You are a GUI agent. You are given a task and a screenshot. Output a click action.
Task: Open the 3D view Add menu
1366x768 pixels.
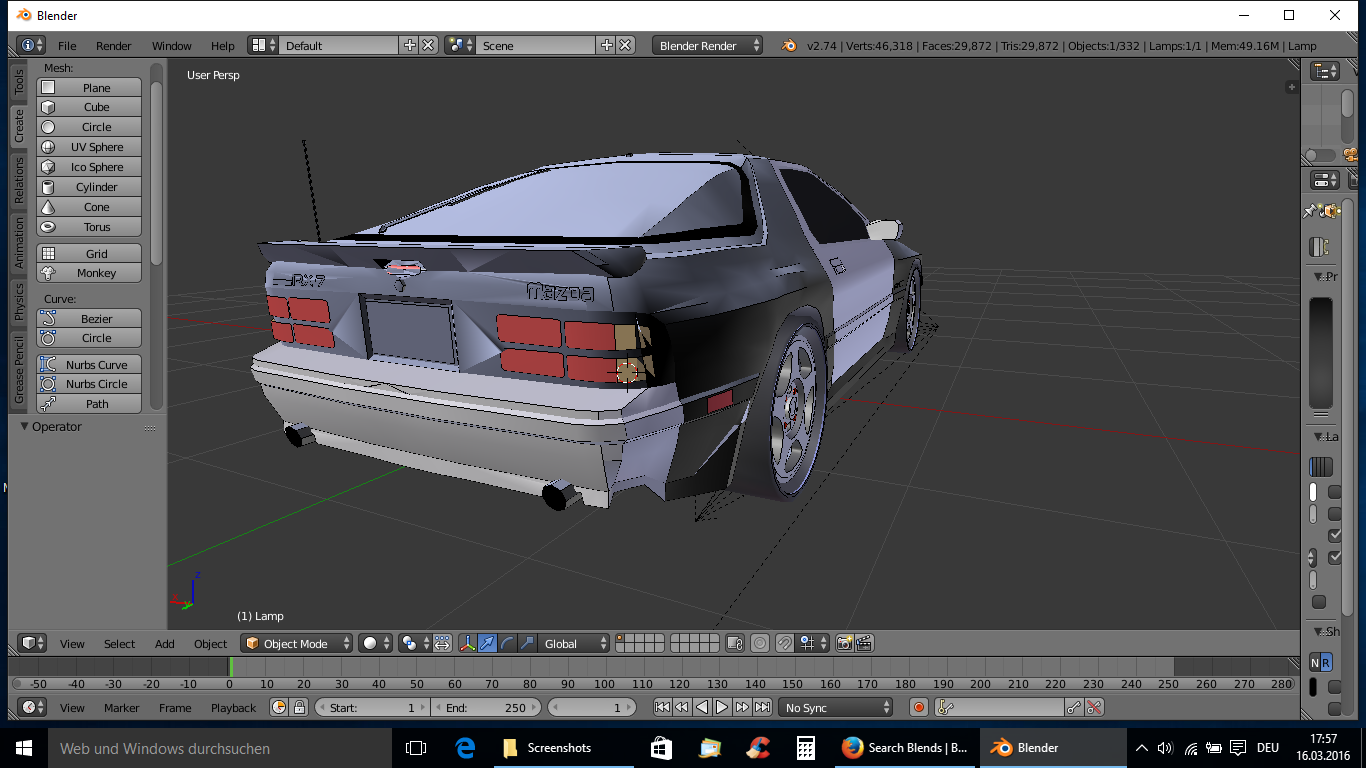165,644
